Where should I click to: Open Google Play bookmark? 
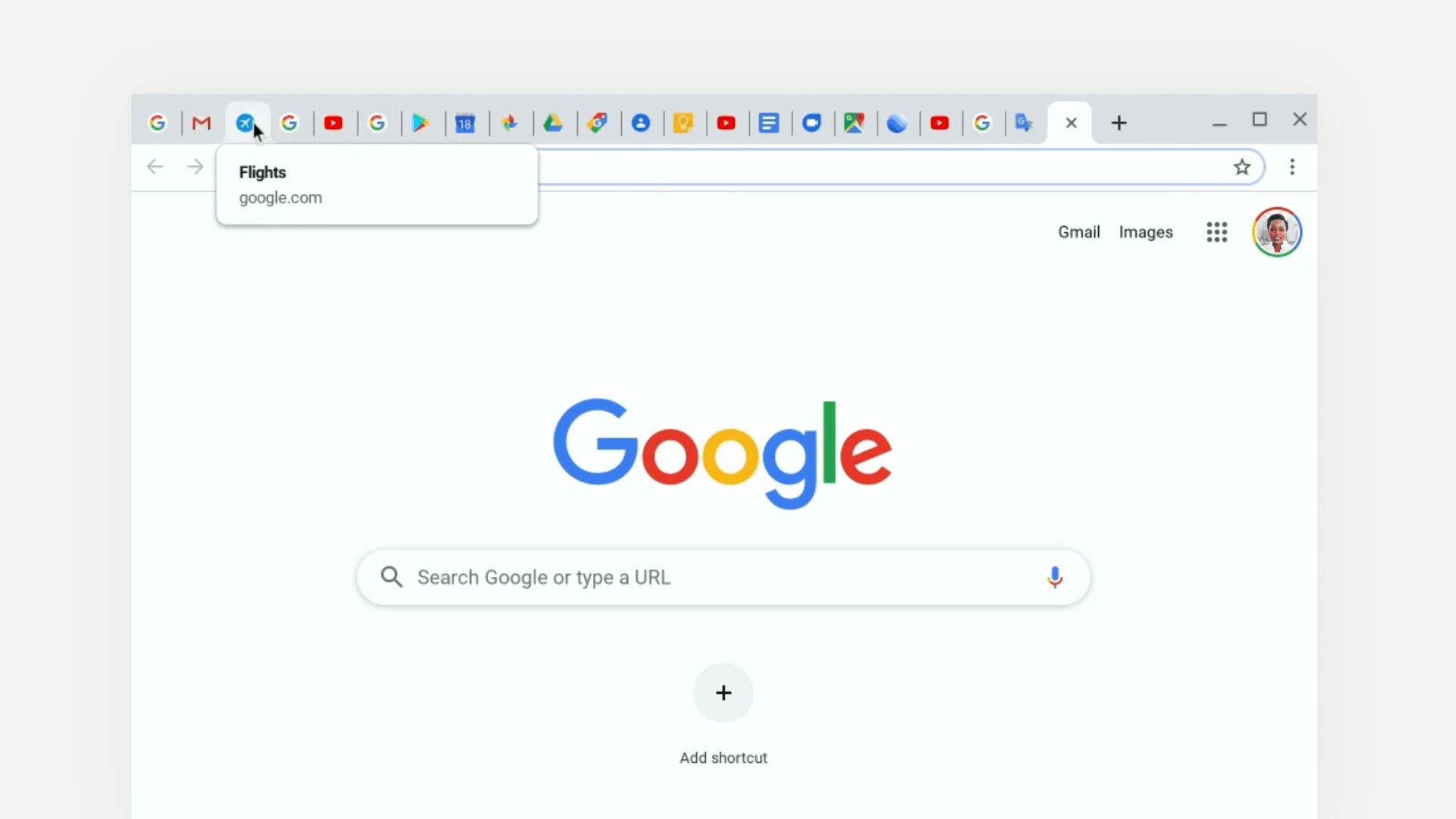click(421, 122)
